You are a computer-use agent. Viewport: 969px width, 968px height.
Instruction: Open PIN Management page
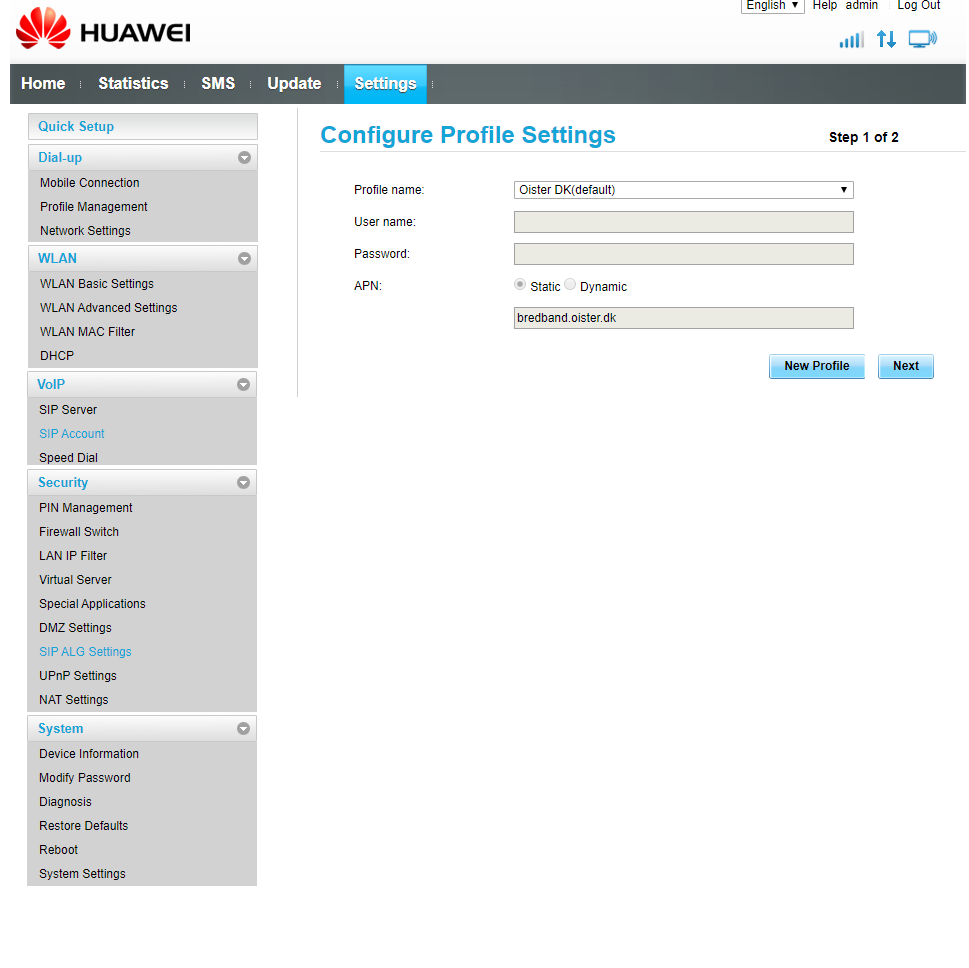coord(85,508)
